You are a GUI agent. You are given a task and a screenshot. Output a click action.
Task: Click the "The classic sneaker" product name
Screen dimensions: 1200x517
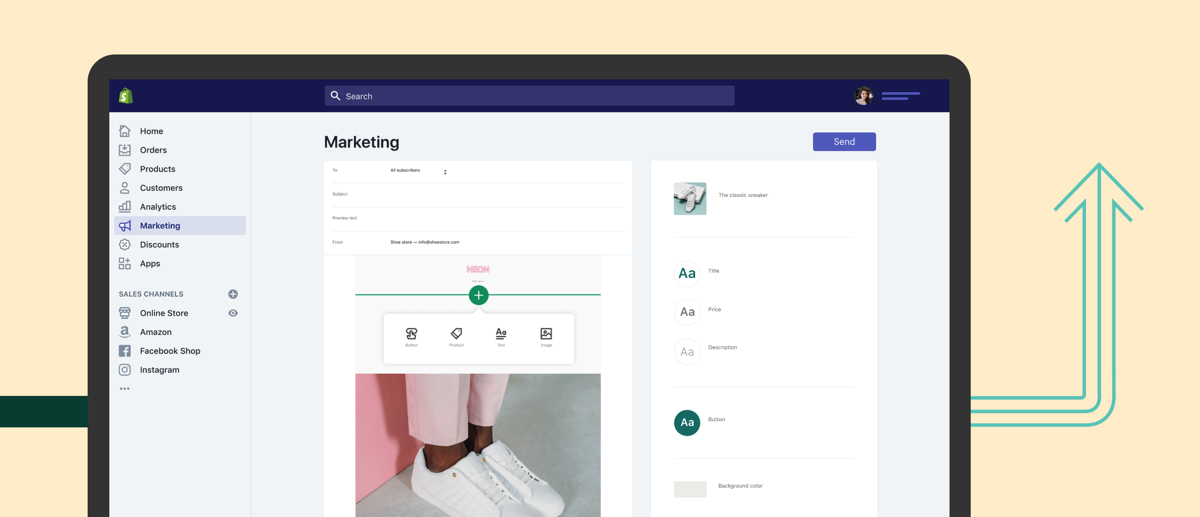pyautogui.click(x=743, y=195)
